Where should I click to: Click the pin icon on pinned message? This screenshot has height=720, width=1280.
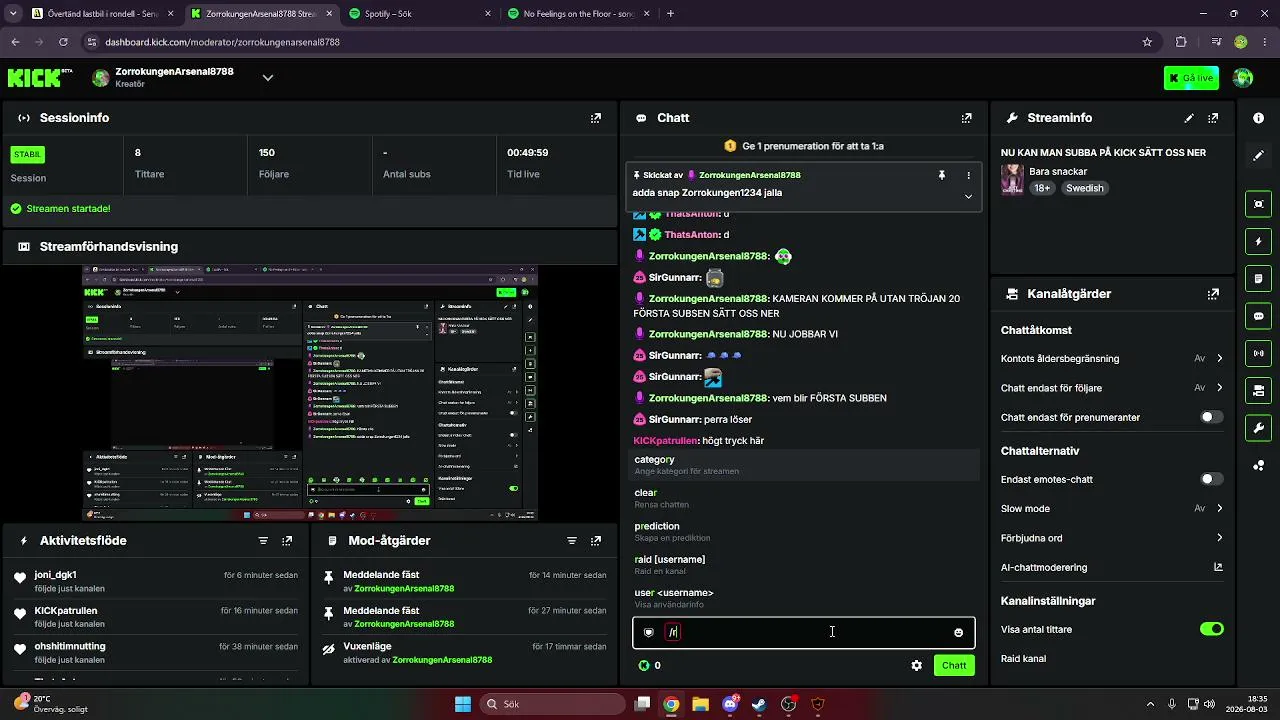[x=941, y=175]
